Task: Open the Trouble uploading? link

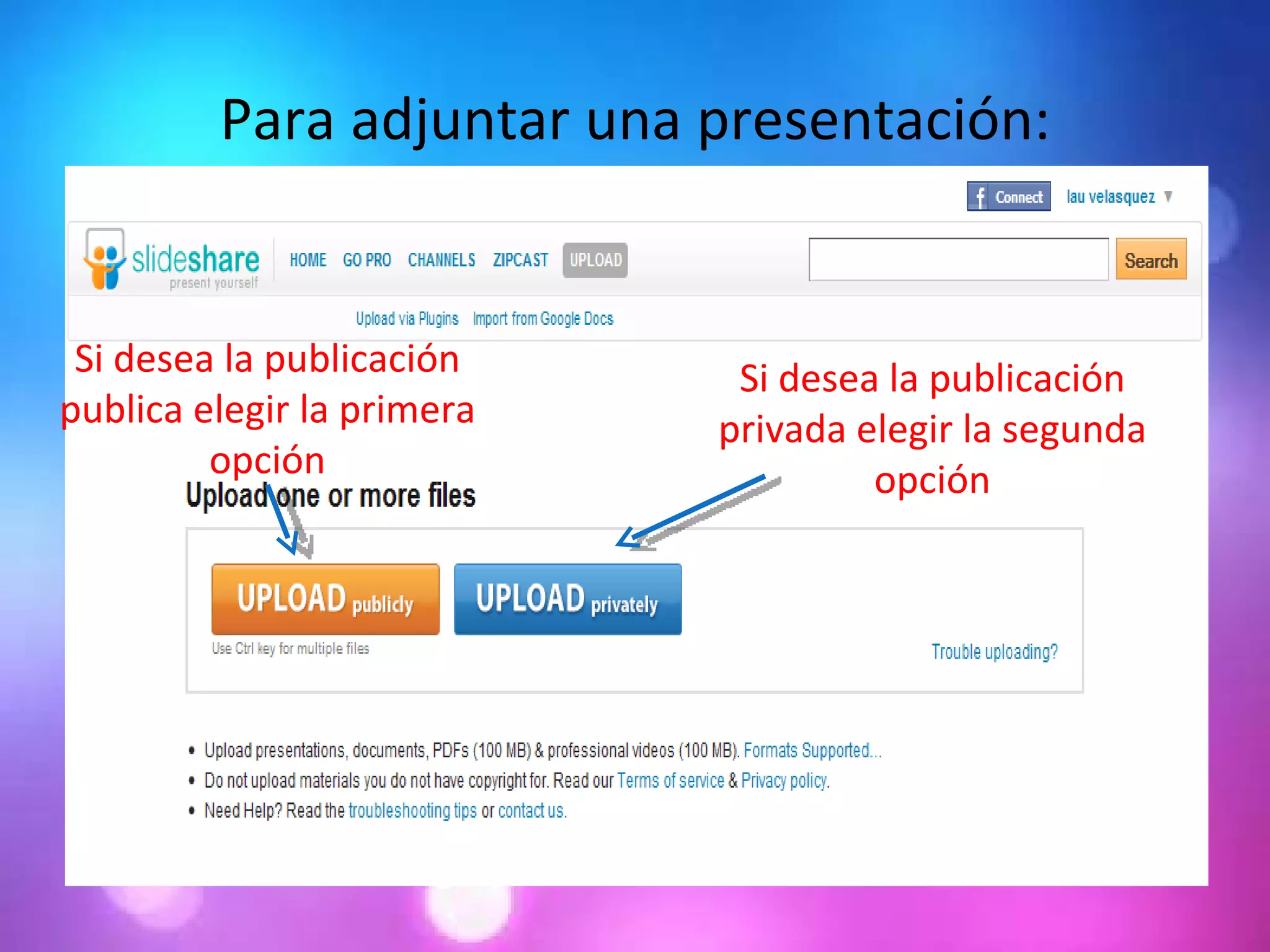Action: click(x=994, y=652)
